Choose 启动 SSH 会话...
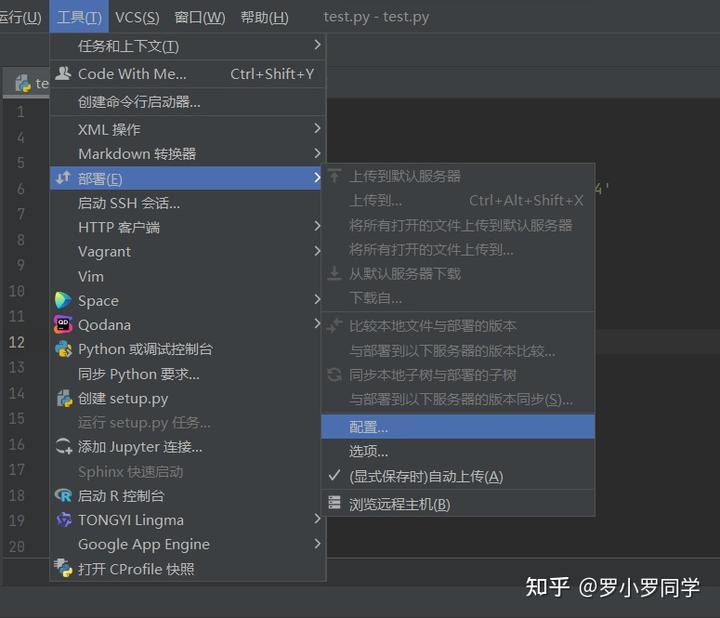The image size is (720, 618). [129, 203]
